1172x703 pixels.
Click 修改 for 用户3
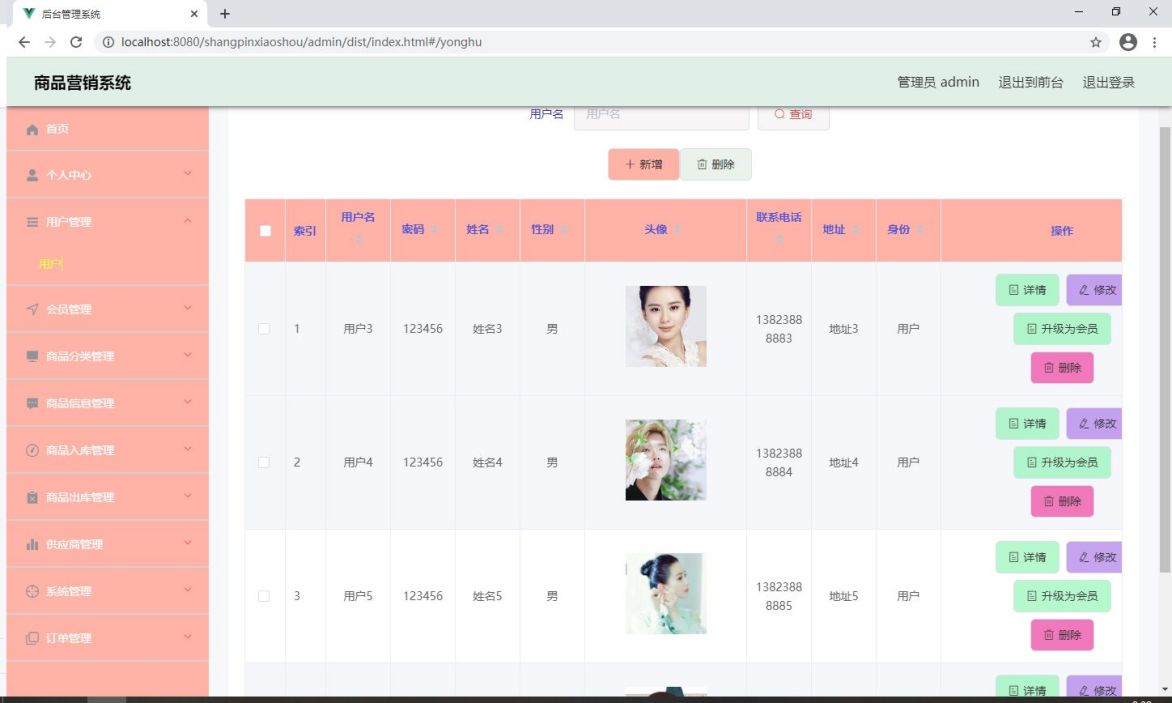coord(1094,290)
